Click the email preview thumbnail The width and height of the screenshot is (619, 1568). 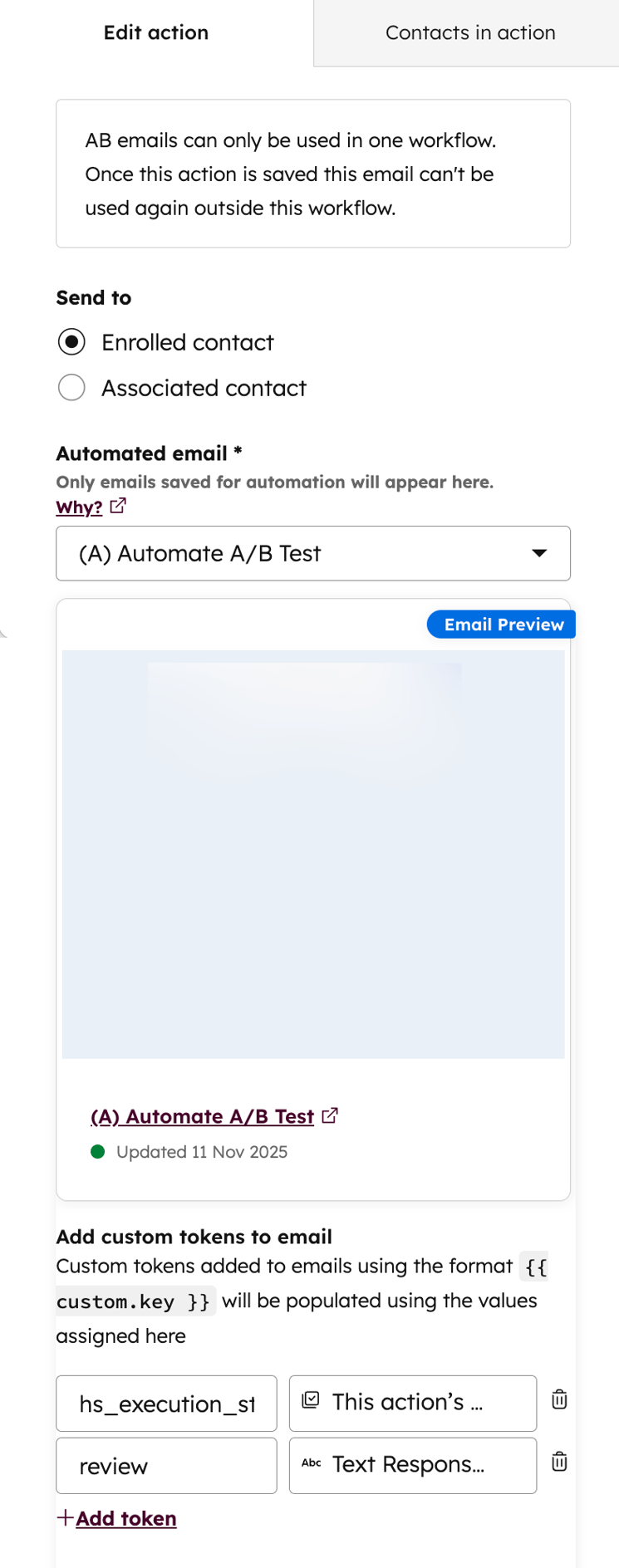[x=313, y=854]
